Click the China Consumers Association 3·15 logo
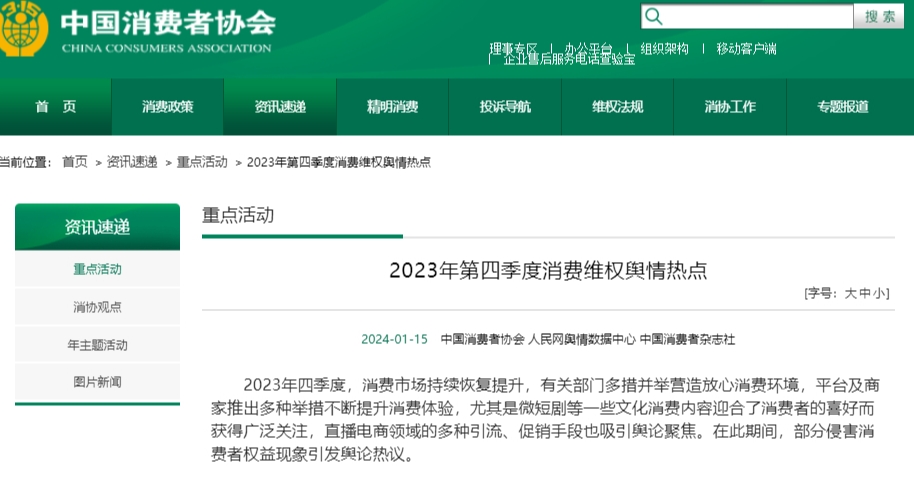914x479 pixels. pyautogui.click(x=24, y=27)
